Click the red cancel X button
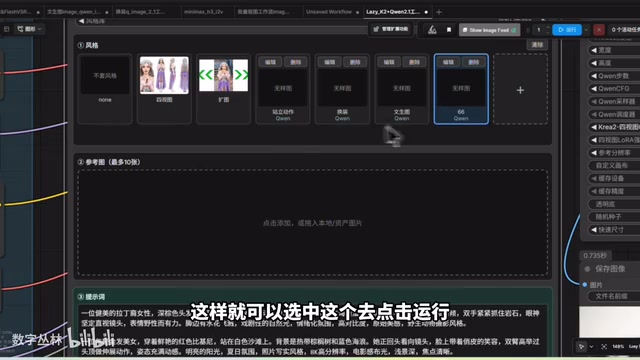Viewport: 640px width, 360px height. click(599, 30)
